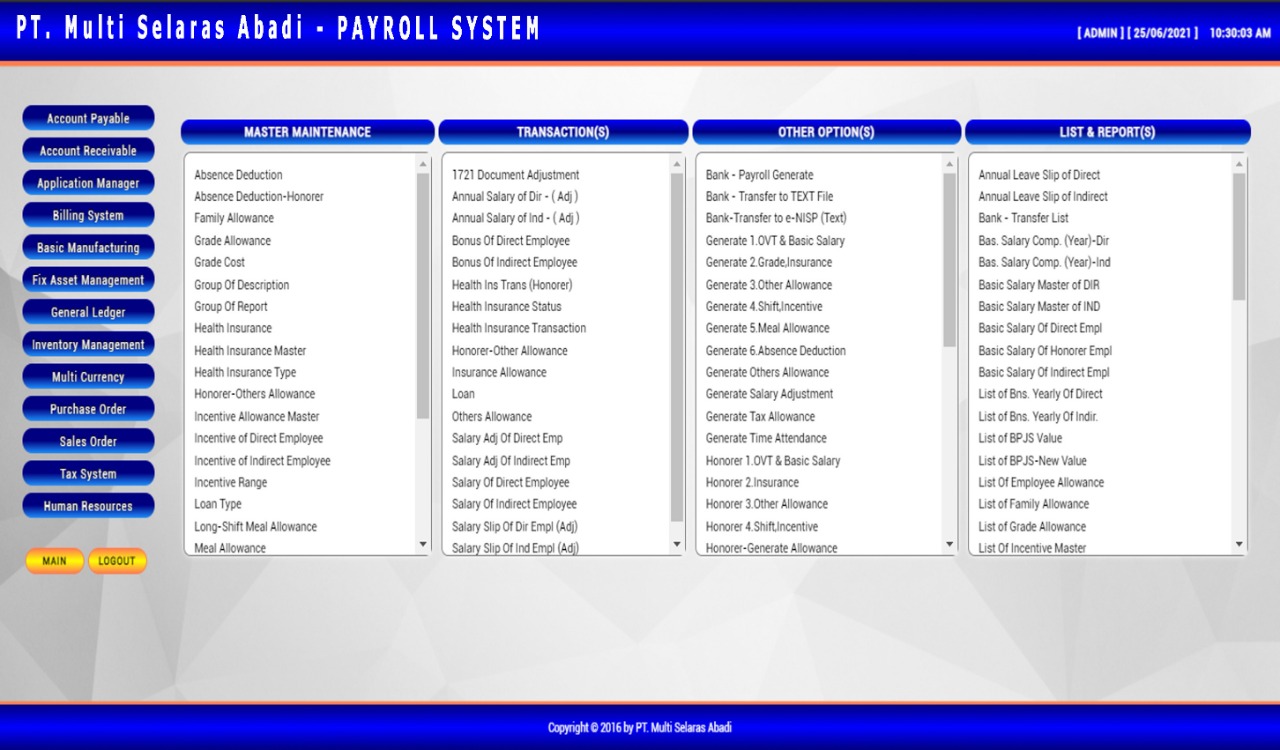Select 'Salary Adj Of Indirect Emp' transaction
The image size is (1280, 750).
[x=511, y=461]
